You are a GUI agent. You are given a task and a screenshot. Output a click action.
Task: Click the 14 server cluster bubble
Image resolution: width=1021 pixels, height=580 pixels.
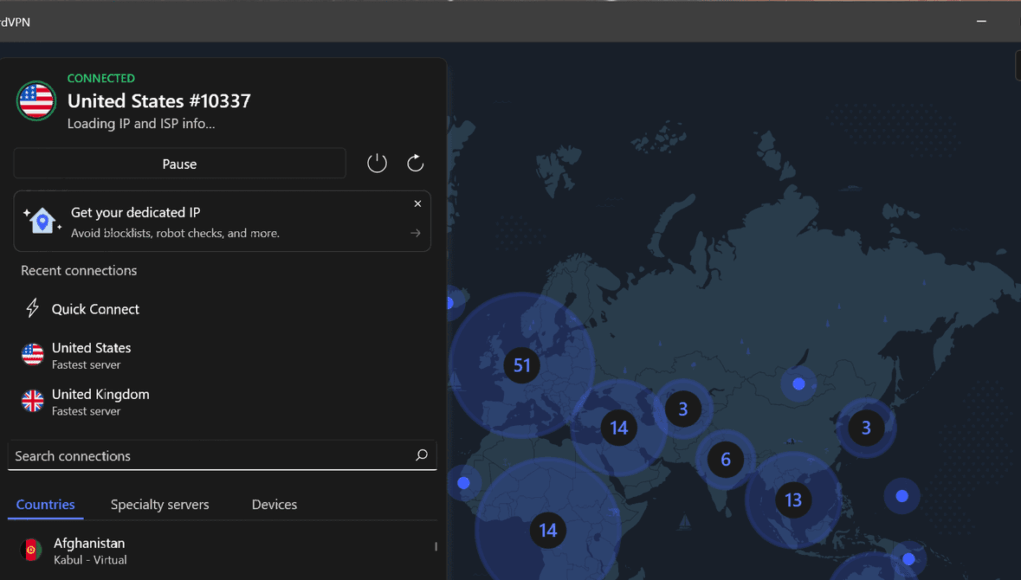pos(619,427)
